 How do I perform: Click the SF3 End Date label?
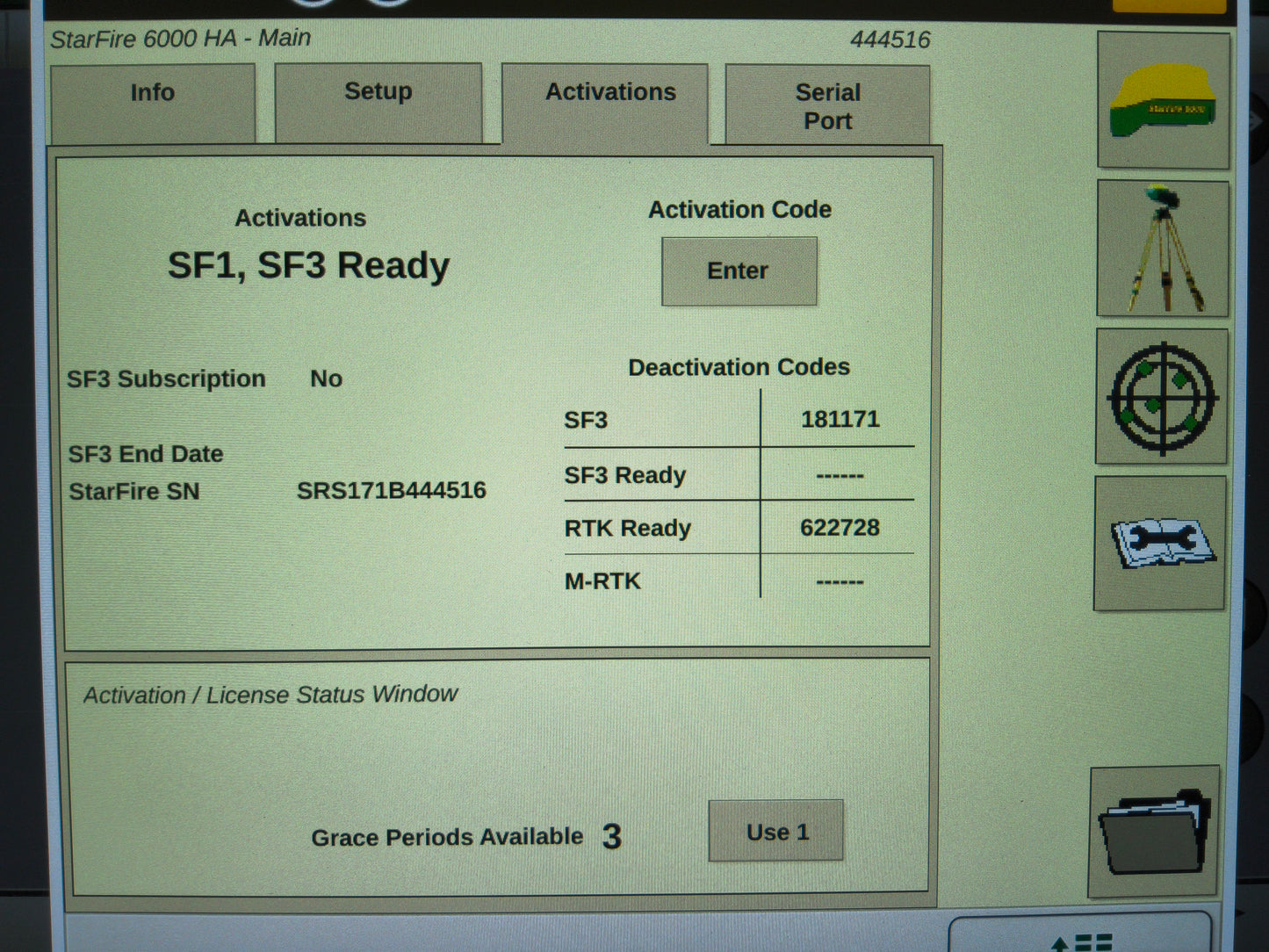[146, 454]
